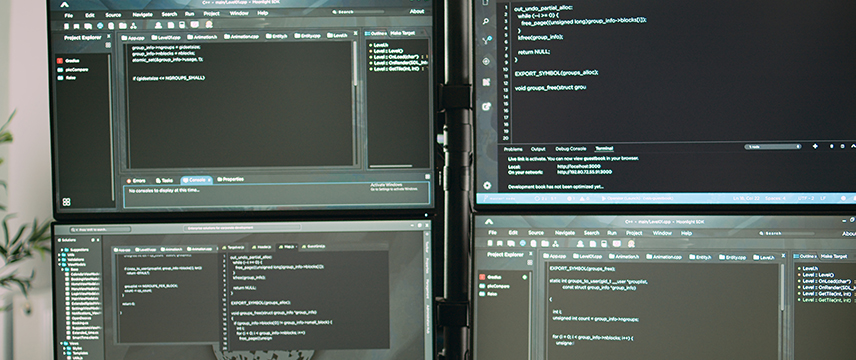The width and height of the screenshot is (856, 360).
Task: Add a new terminal with plus icon
Action: pyautogui.click(x=815, y=146)
